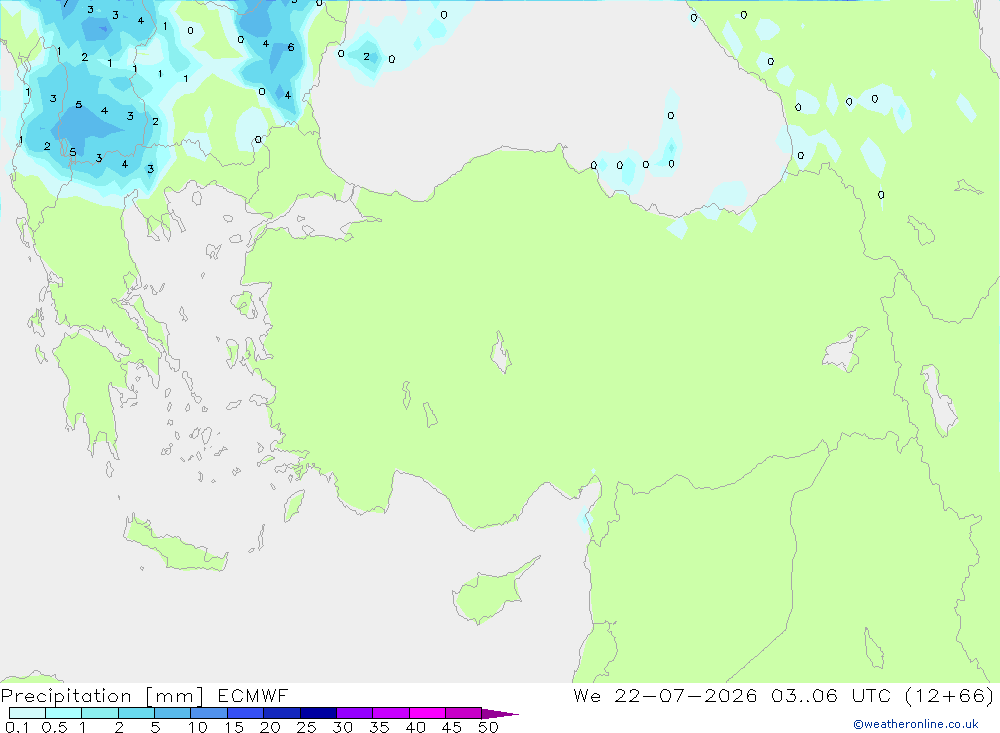Click the '0.5' legend scale label

[54, 727]
